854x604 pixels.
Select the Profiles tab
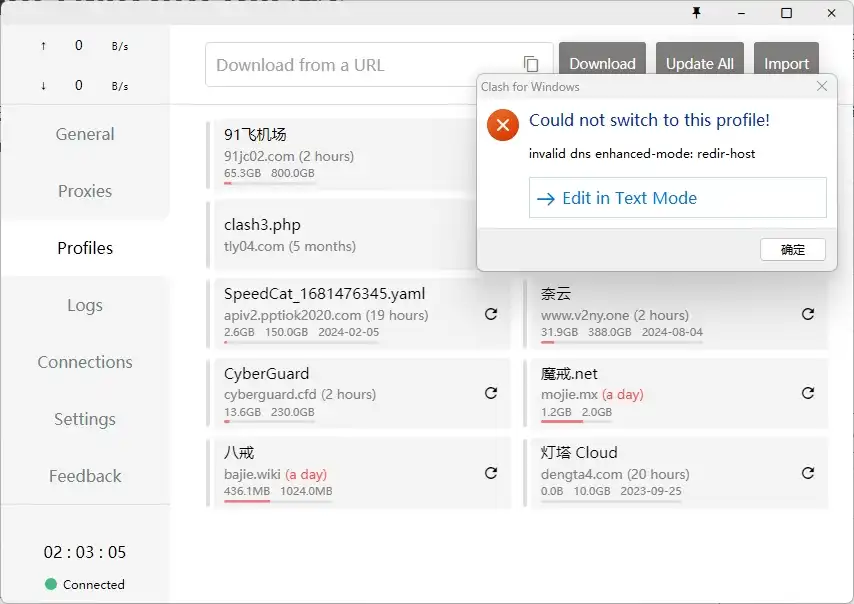pyautogui.click(x=85, y=248)
